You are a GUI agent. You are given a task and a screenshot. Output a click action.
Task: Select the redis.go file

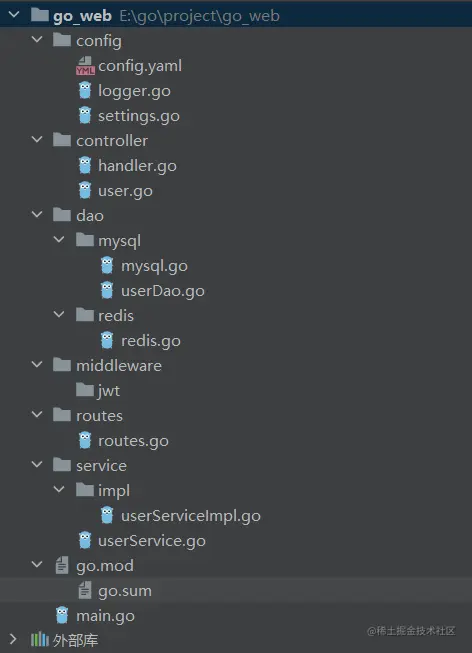(151, 341)
